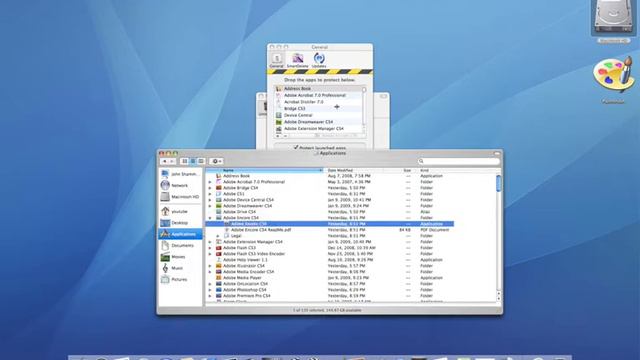Expand the Legal subfolder
This screenshot has width=640, height=360.
click(218, 236)
